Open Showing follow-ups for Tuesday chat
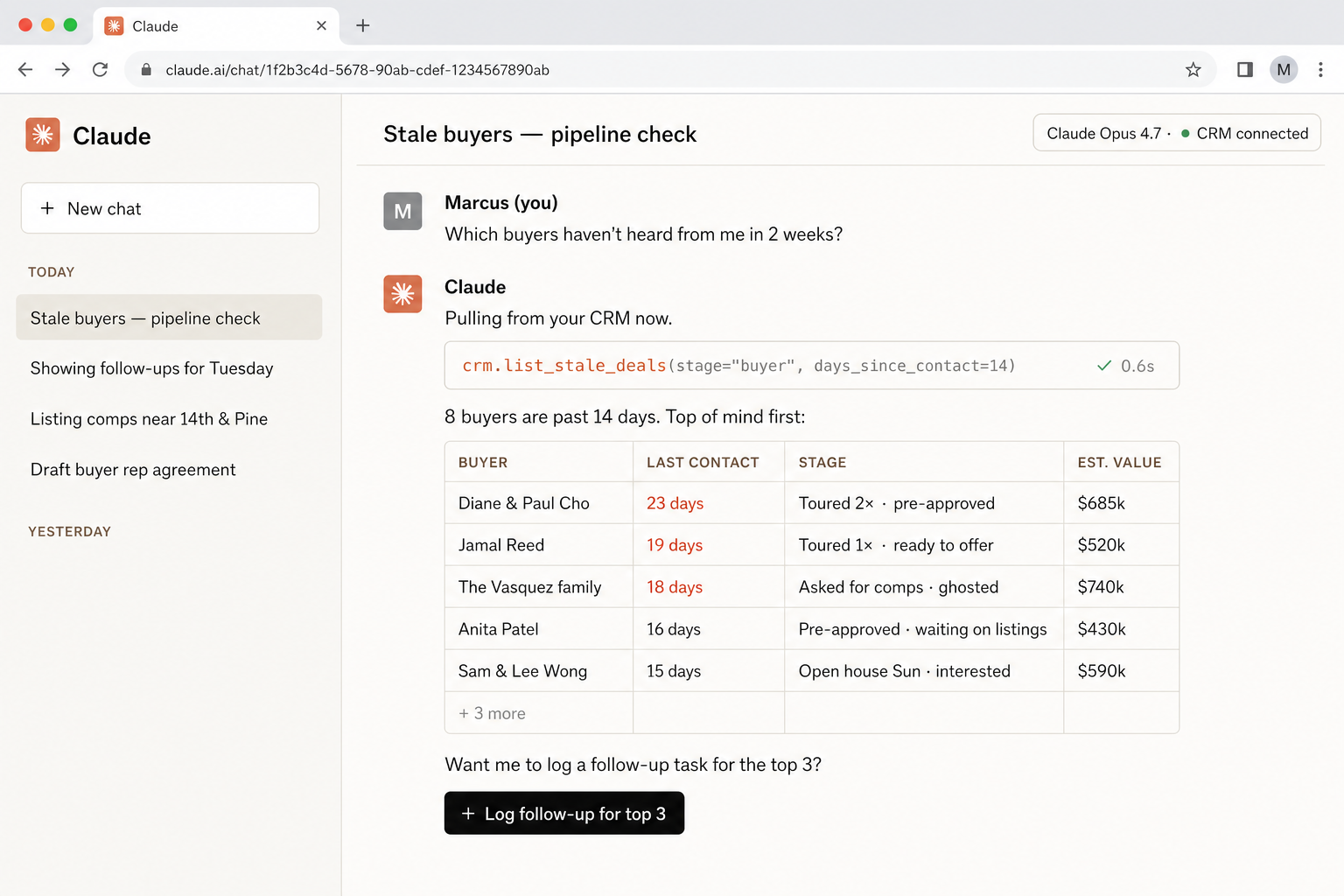This screenshot has width=1344, height=896. point(151,368)
